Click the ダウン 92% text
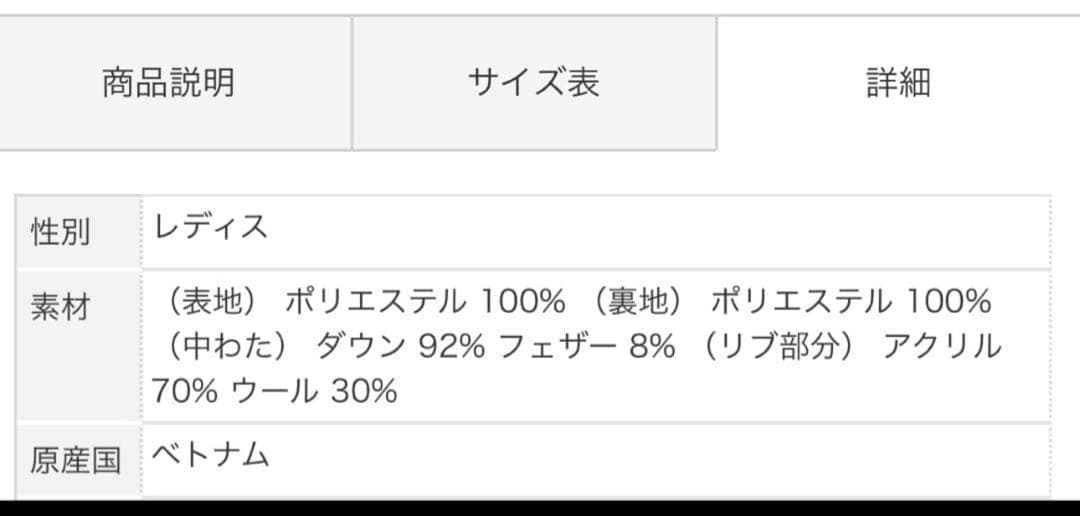This screenshot has width=1080, height=516. (400, 346)
